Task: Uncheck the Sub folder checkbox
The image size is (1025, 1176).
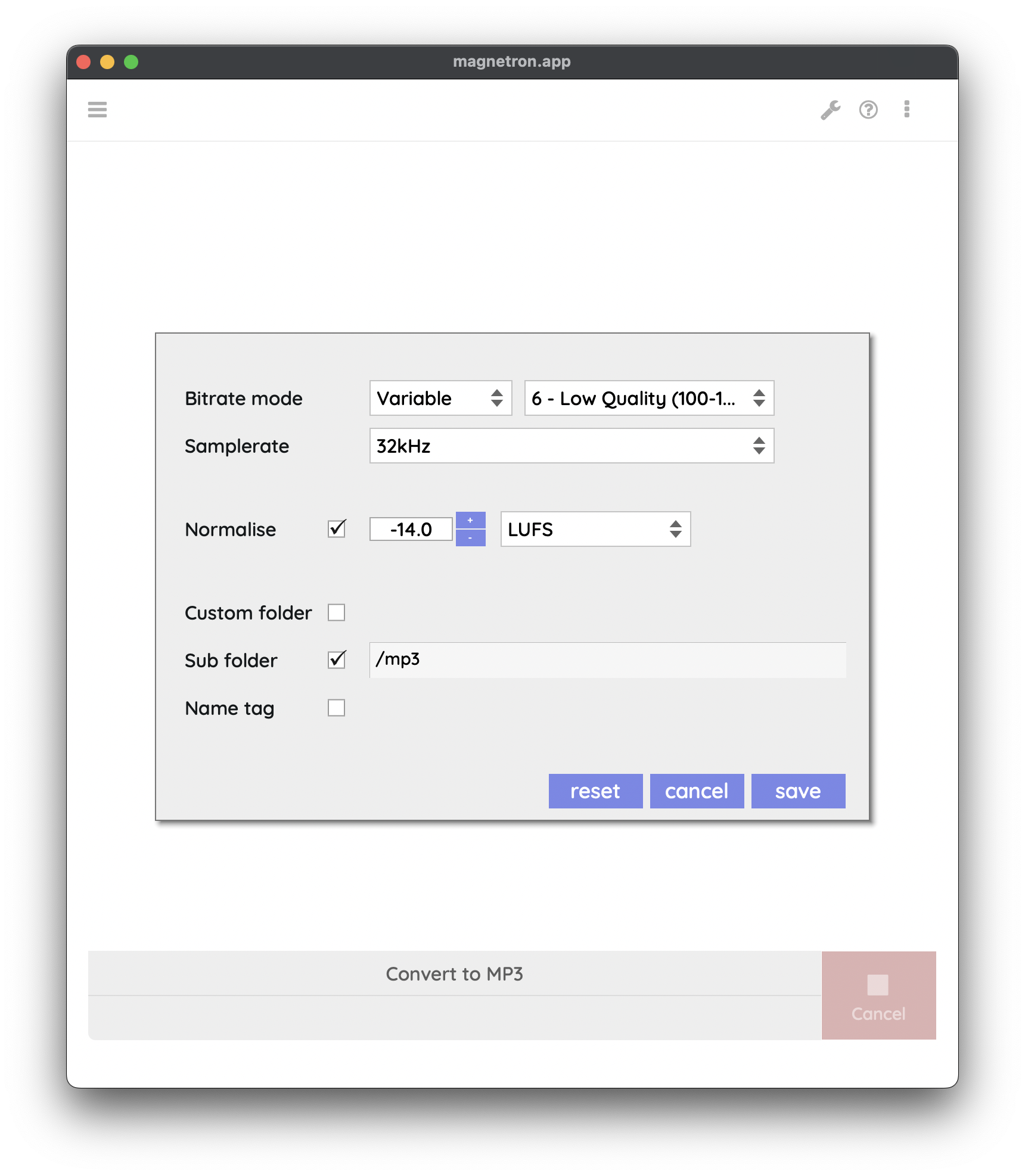Action: coord(337,660)
